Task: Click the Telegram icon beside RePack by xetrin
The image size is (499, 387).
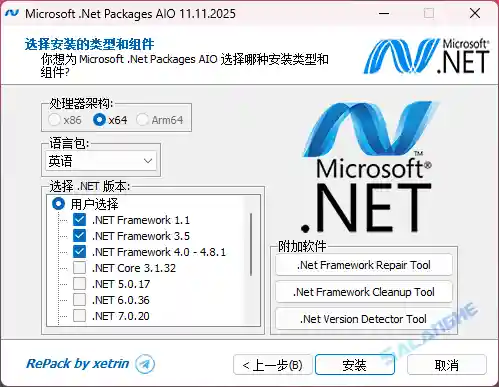Action: coord(145,364)
